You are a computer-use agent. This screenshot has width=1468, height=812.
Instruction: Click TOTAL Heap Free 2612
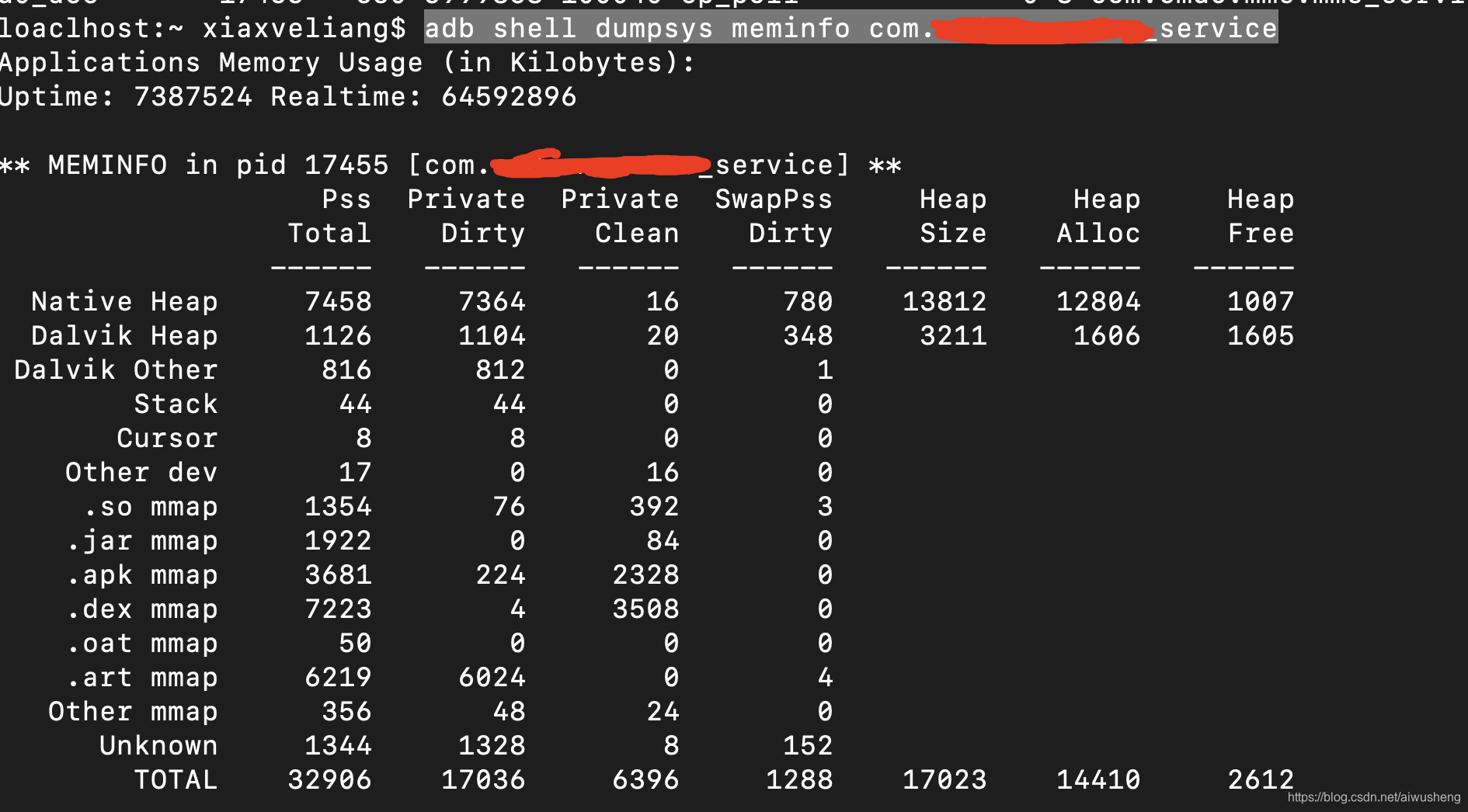[x=1261, y=780]
